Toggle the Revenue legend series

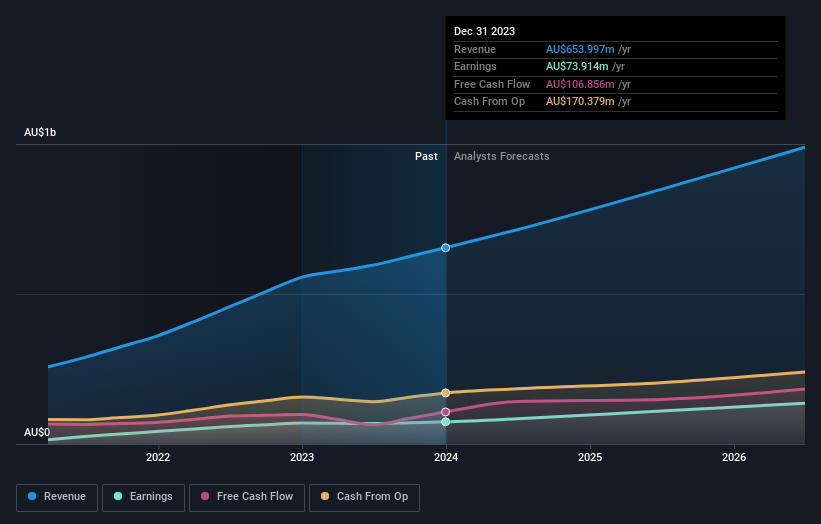(x=57, y=497)
